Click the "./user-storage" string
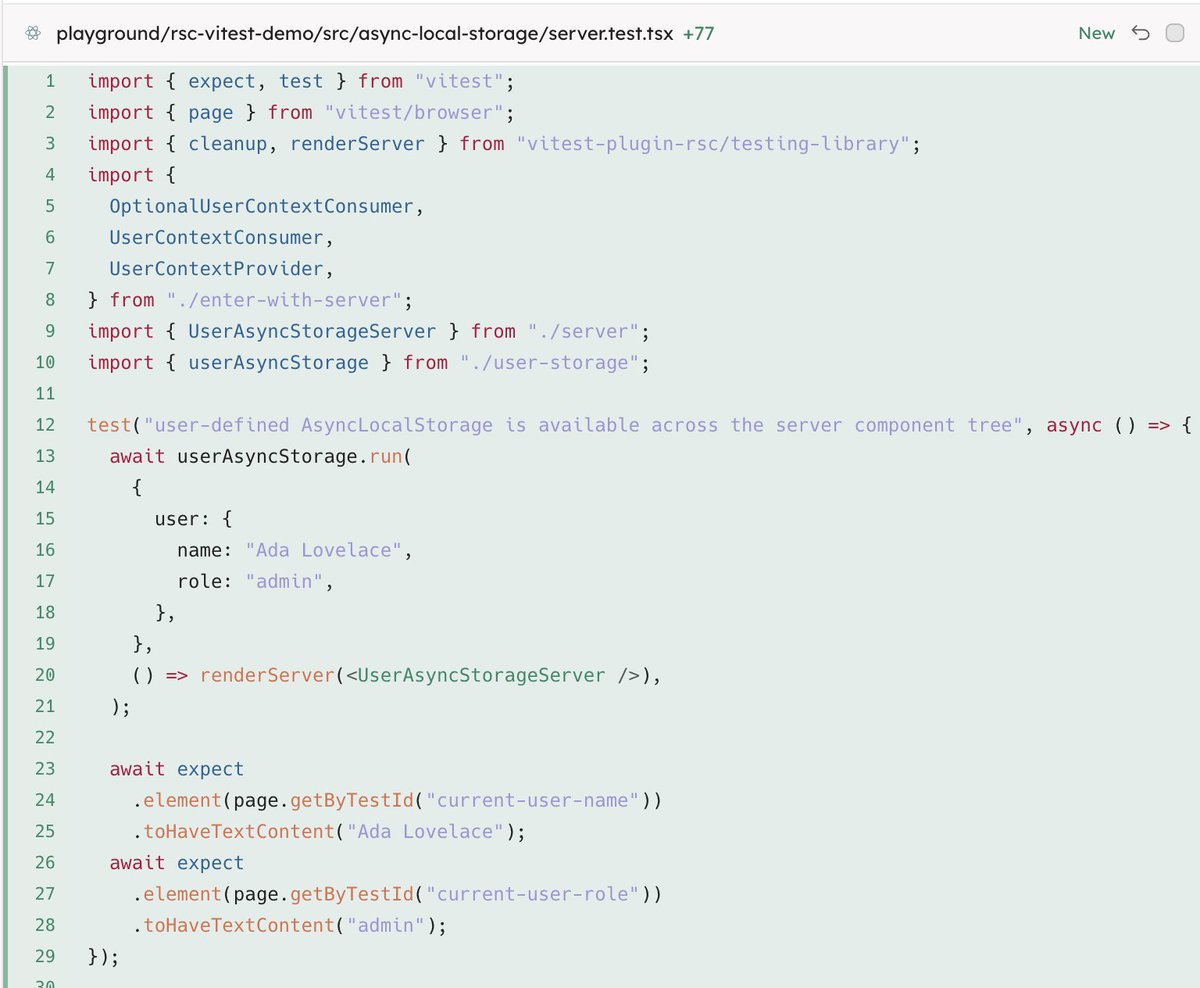The width and height of the screenshot is (1200, 988). tap(549, 362)
